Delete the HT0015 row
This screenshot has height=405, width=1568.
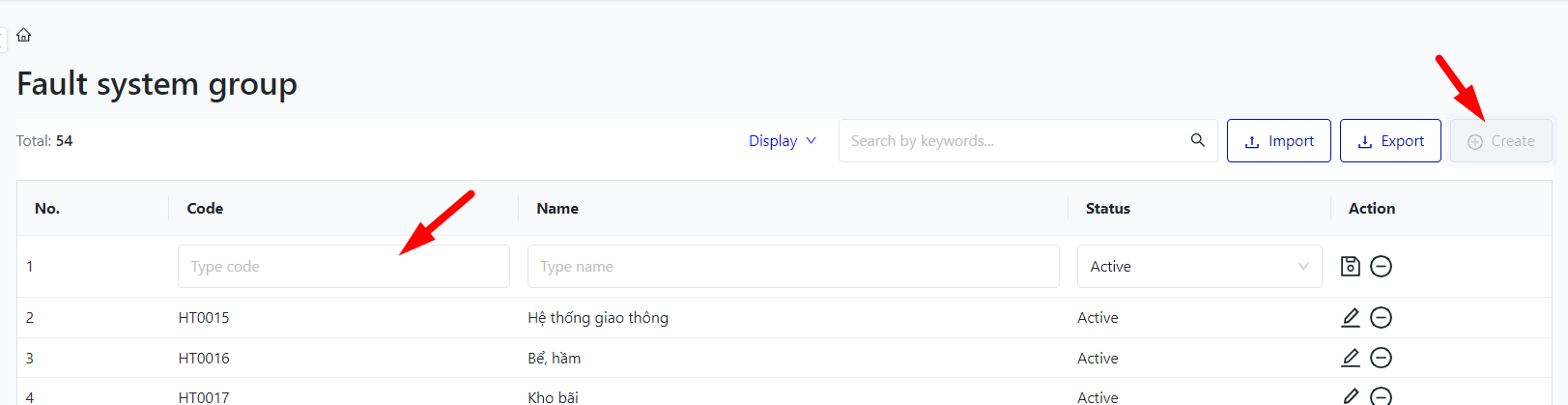(x=1382, y=317)
